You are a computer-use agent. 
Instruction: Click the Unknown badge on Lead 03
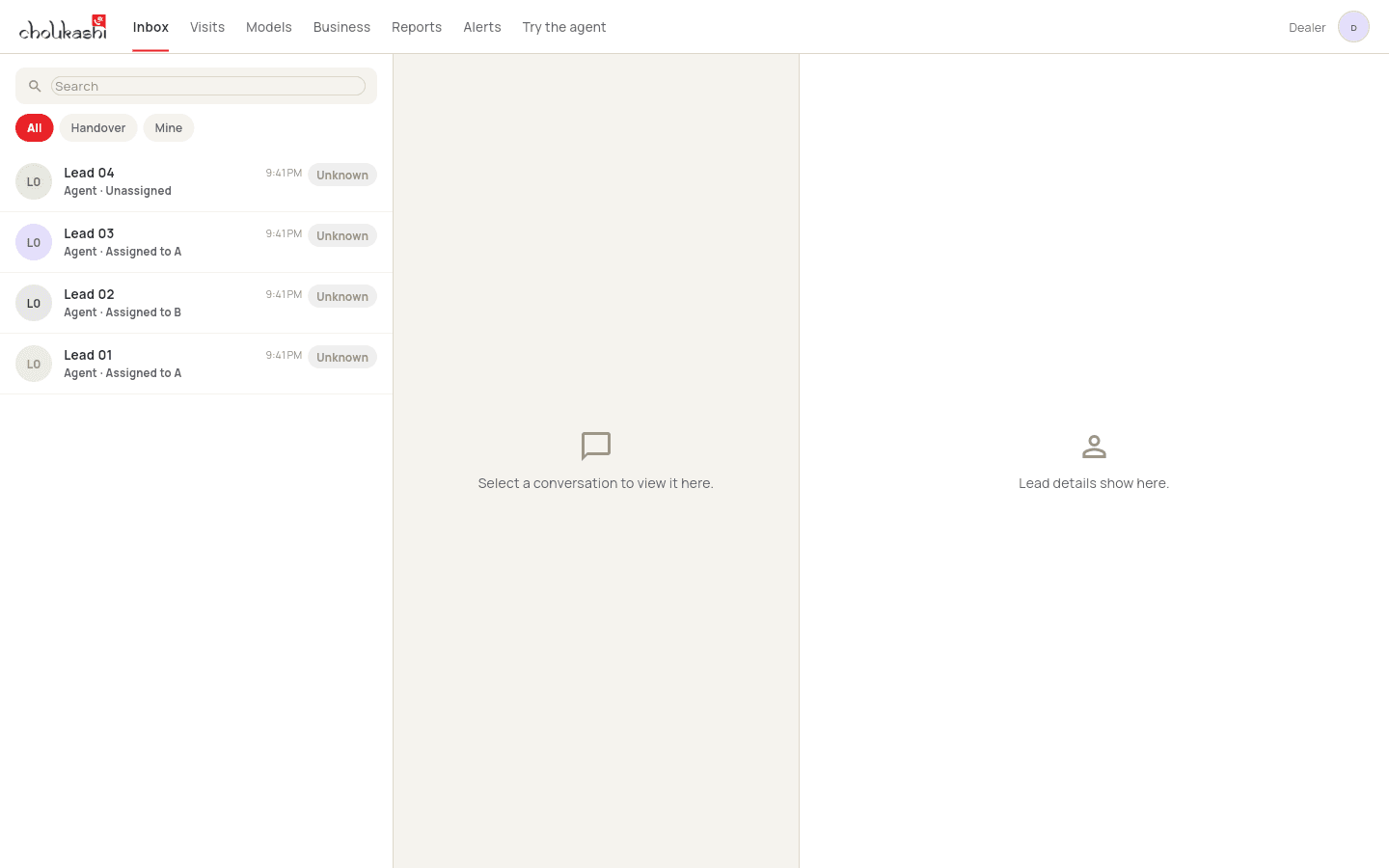pos(342,235)
